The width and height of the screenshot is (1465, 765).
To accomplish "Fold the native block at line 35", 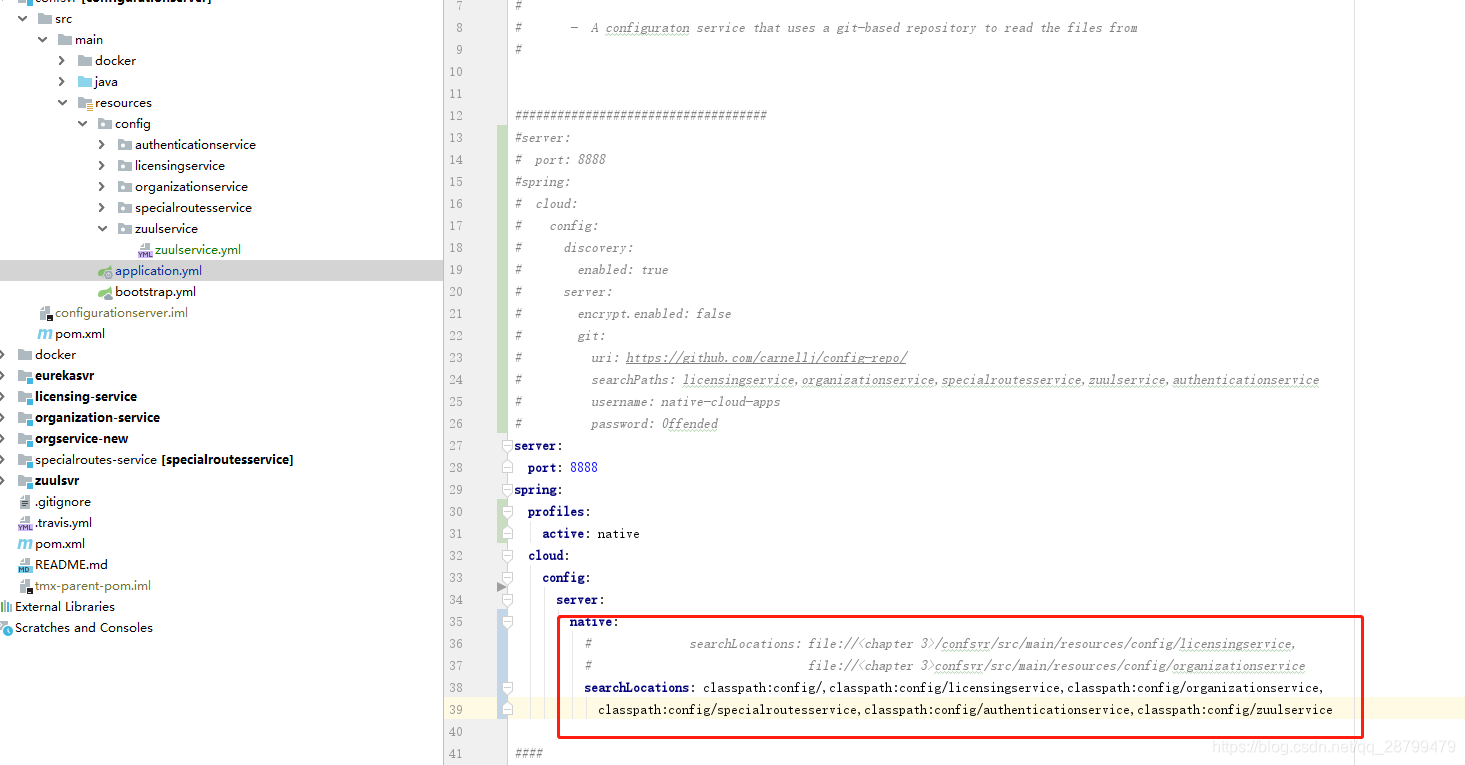I will click(507, 622).
